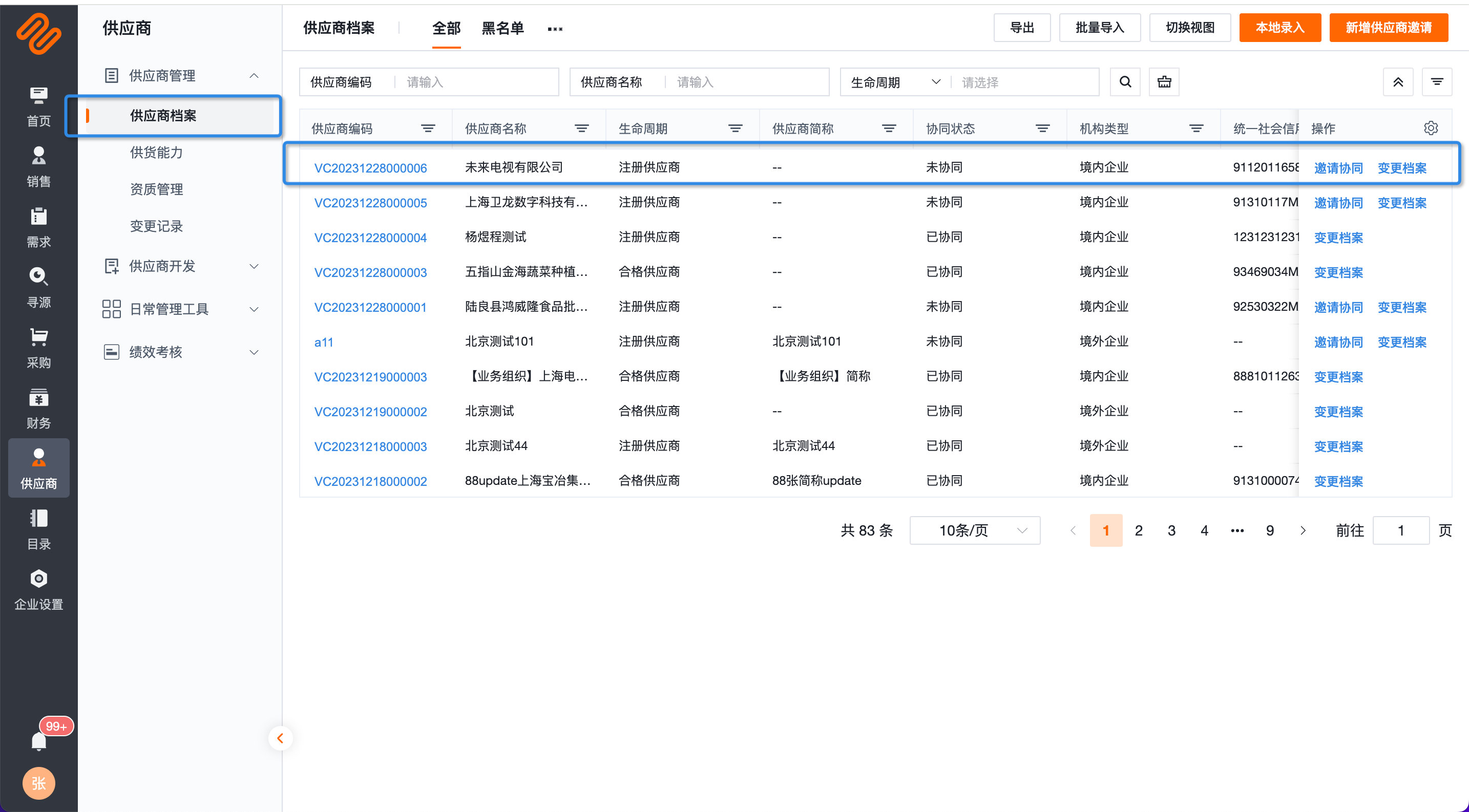Click the 切换视图 button

[x=1189, y=27]
